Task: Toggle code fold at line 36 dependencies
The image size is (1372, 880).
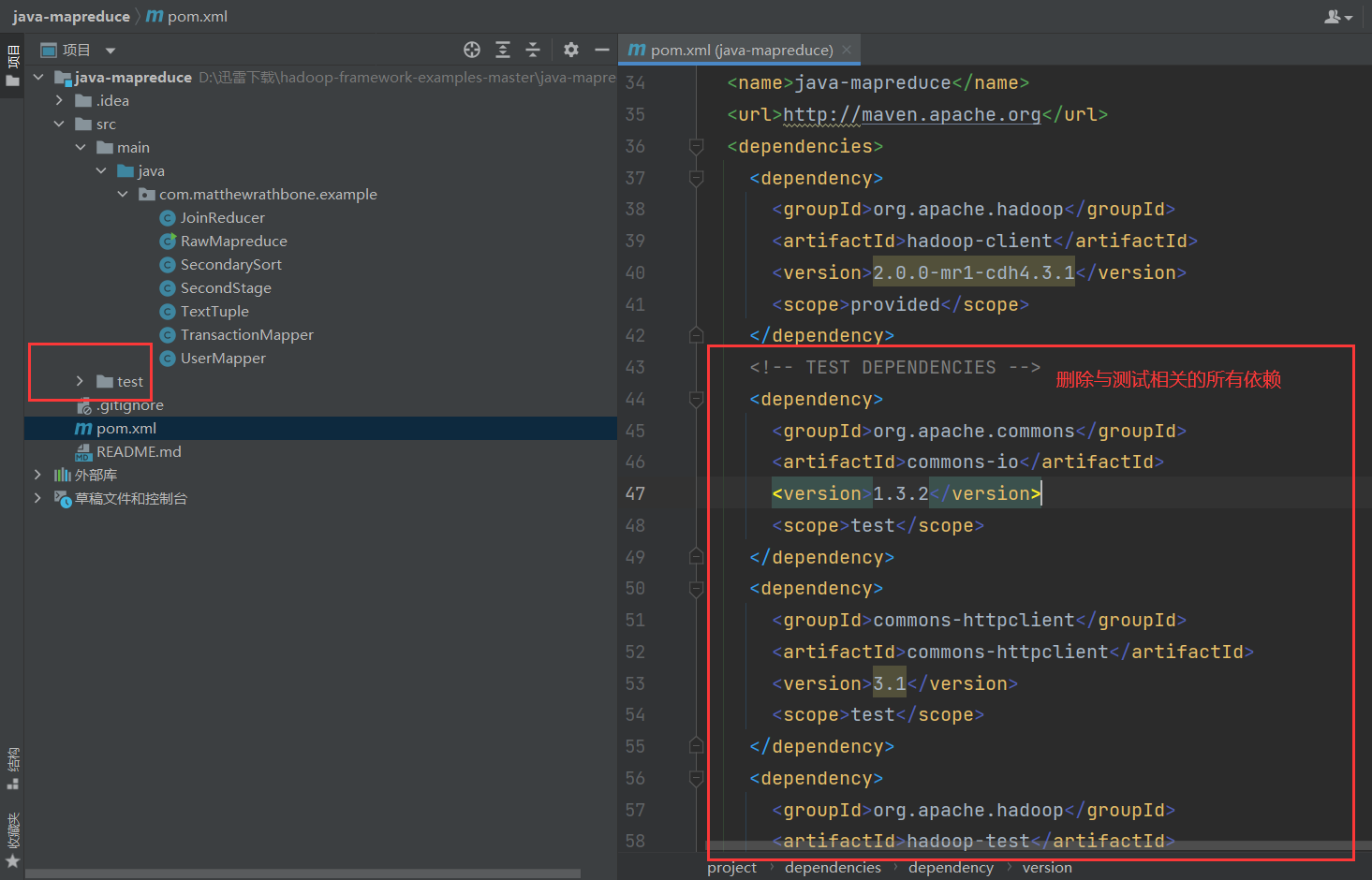Action: pos(696,146)
